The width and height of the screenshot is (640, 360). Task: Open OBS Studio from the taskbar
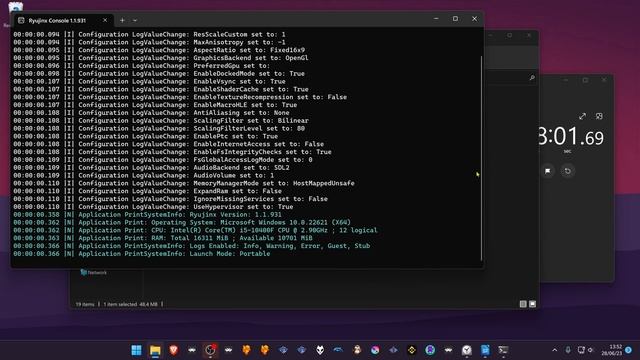click(210, 350)
